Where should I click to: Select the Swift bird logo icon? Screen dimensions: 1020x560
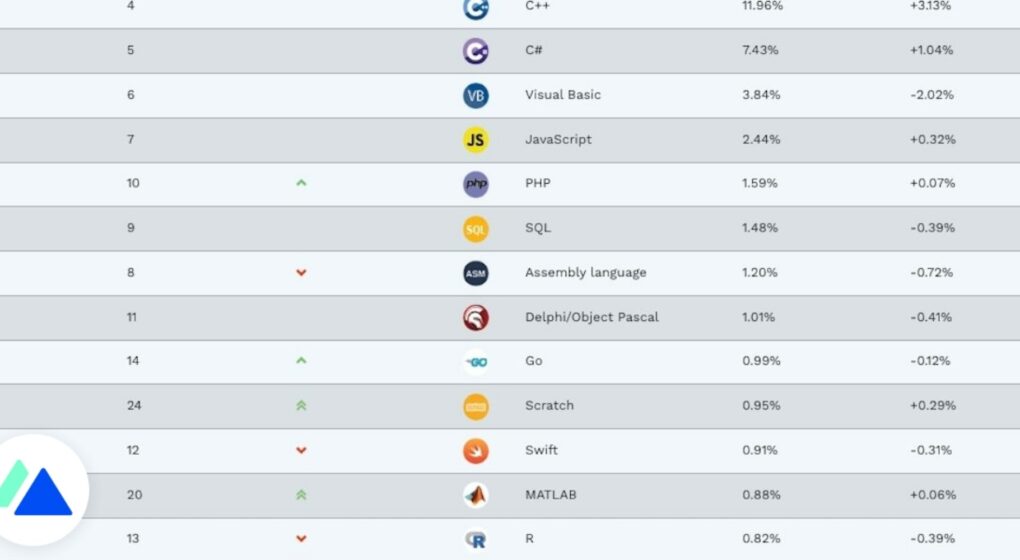[476, 451]
